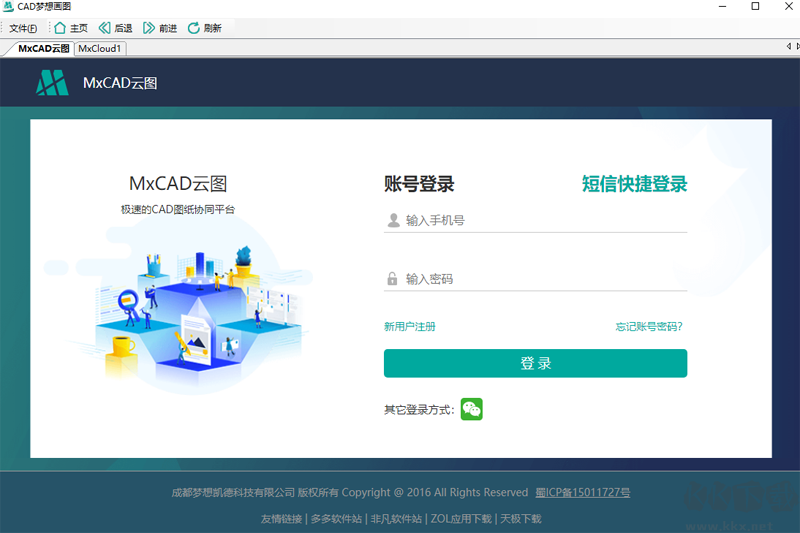Open the 蜀ICP备15011727号 link
The image size is (800, 533).
pyautogui.click(x=583, y=492)
